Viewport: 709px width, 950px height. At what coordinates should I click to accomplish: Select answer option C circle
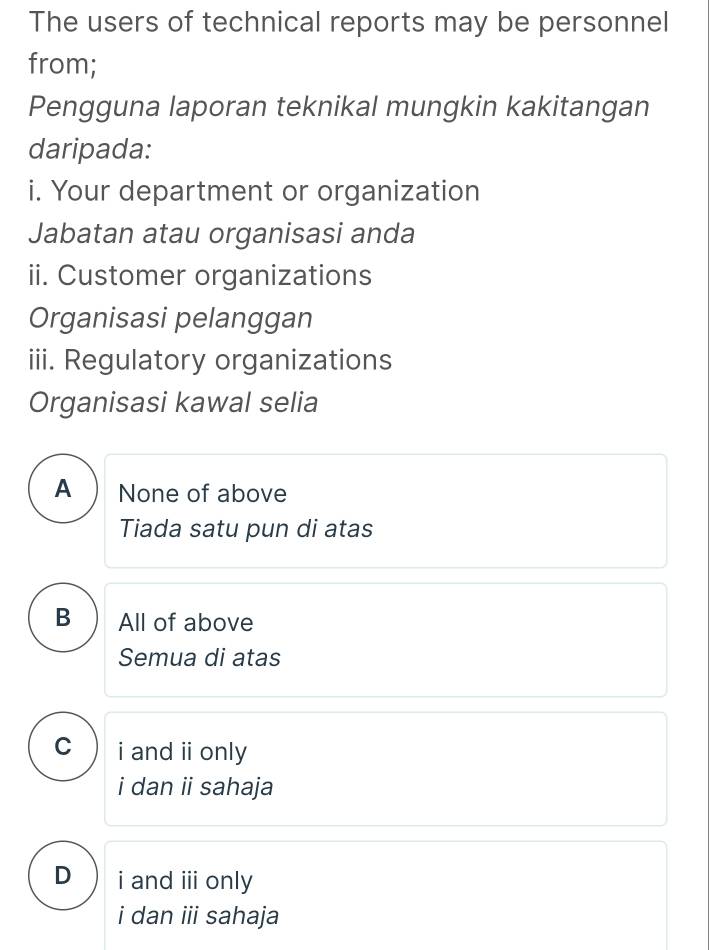[62, 747]
